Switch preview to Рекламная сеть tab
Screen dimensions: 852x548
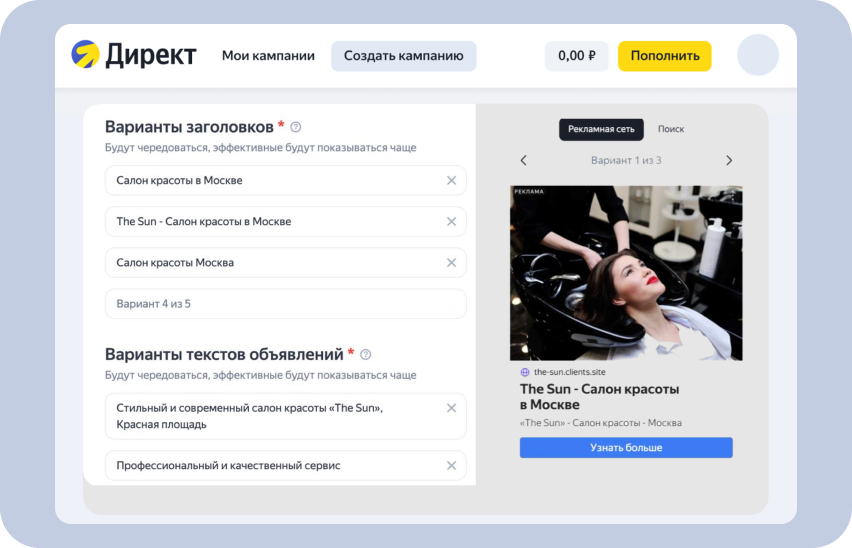tap(601, 129)
